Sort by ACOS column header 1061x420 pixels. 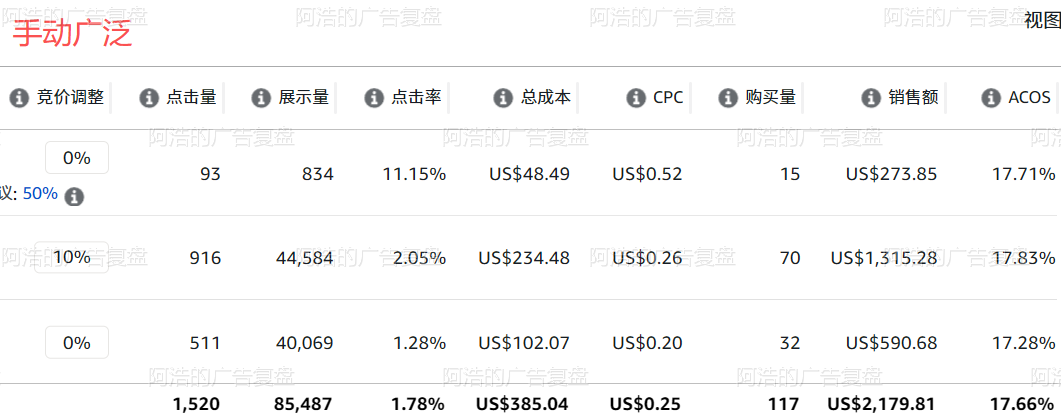(1030, 98)
